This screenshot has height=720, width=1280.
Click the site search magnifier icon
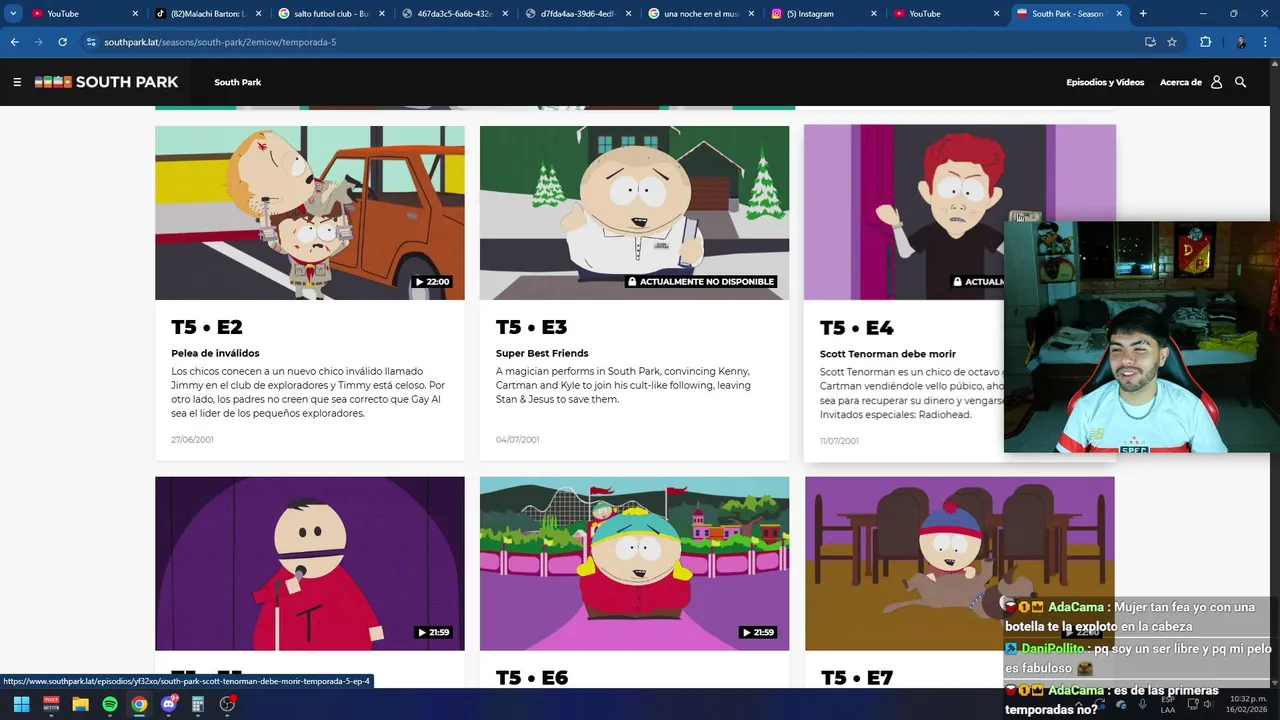(x=1240, y=82)
